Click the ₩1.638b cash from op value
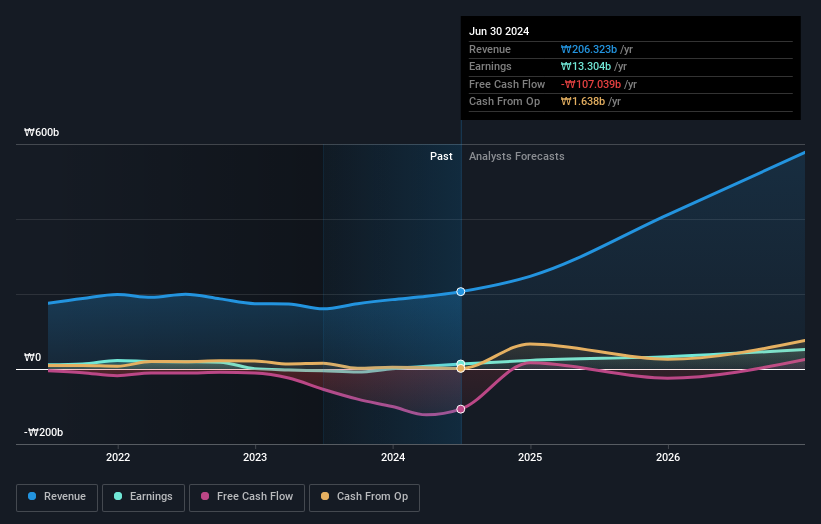The image size is (821, 524). click(x=583, y=102)
